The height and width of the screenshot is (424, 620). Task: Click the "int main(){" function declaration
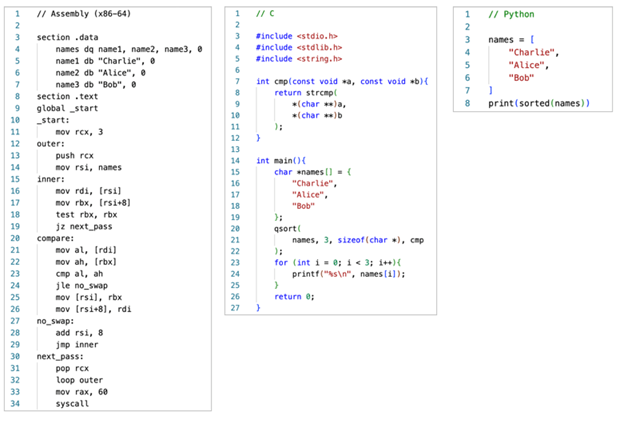[x=284, y=161]
